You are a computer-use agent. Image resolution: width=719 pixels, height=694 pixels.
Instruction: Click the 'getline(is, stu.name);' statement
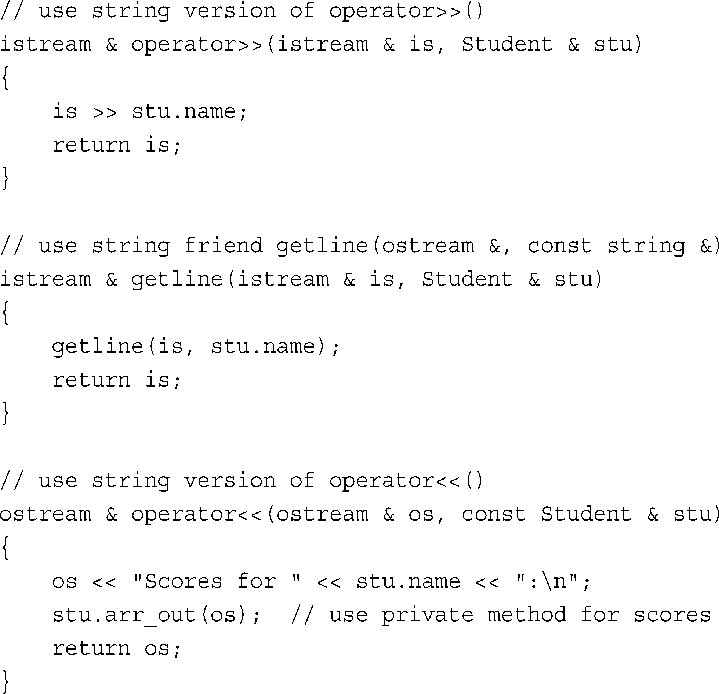click(x=196, y=346)
